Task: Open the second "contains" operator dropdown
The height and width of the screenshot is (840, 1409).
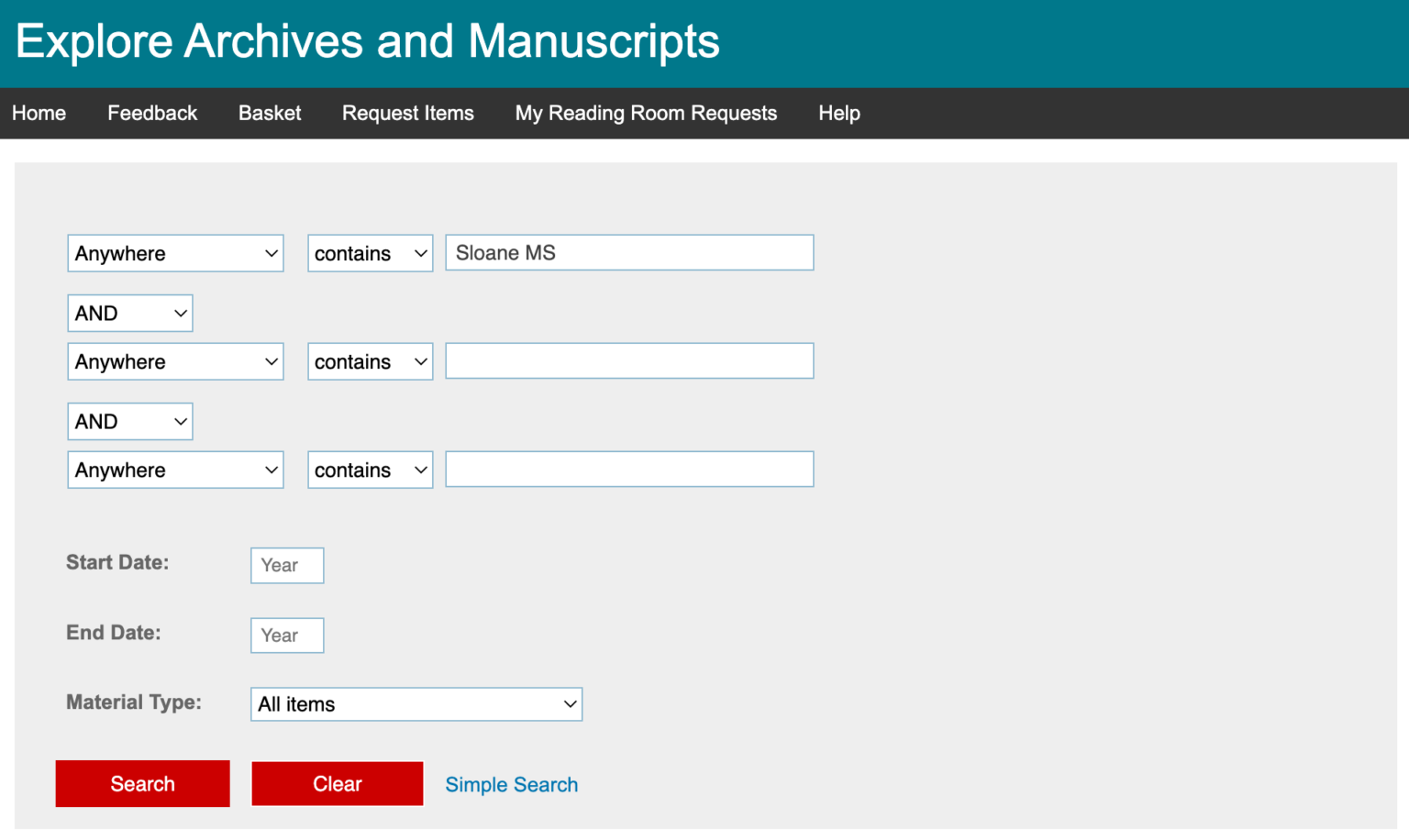Action: 370,361
